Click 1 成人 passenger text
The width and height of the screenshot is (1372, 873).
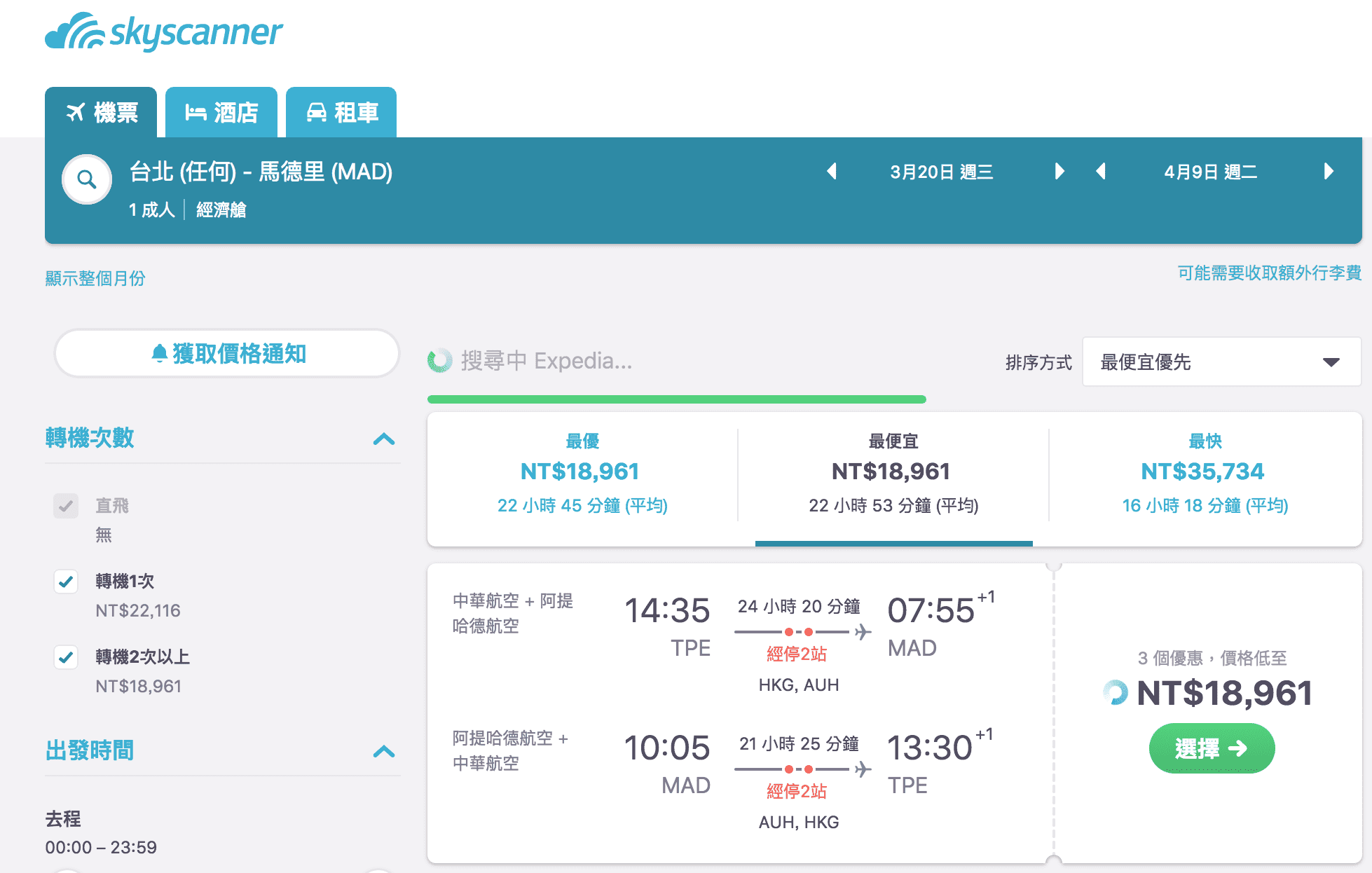pos(152,209)
